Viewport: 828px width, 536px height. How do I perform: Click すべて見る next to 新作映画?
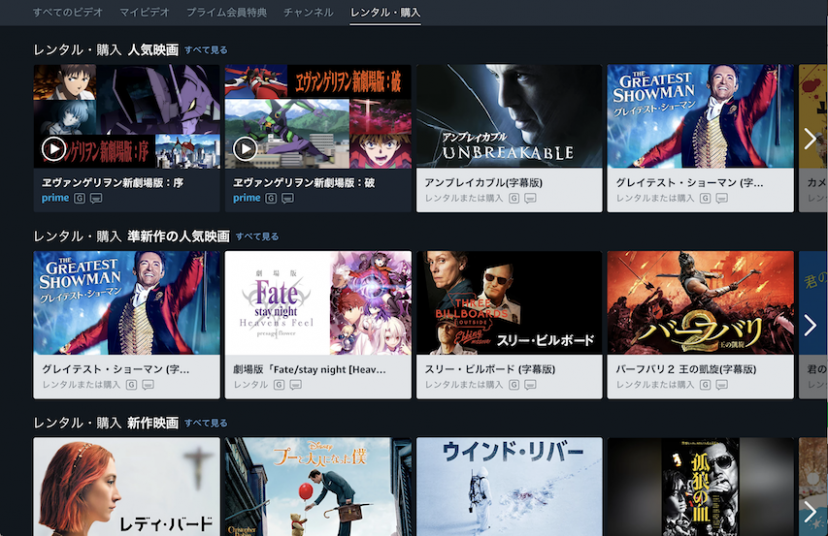click(x=206, y=423)
